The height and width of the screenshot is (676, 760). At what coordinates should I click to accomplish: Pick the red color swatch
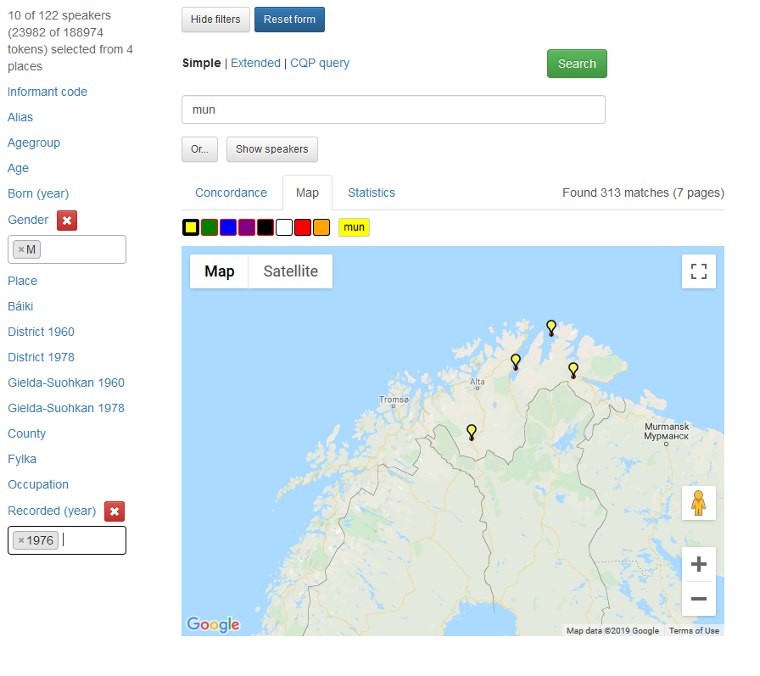click(x=303, y=228)
